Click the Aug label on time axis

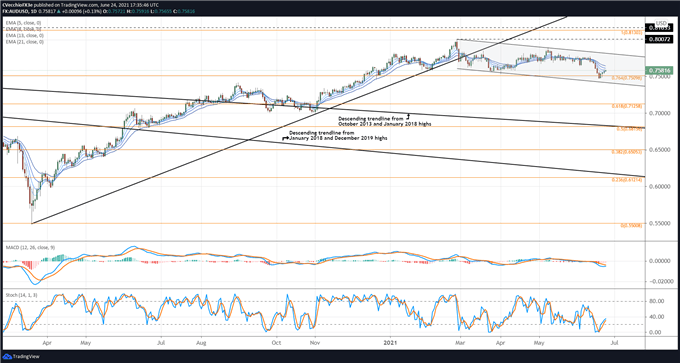tap(201, 342)
